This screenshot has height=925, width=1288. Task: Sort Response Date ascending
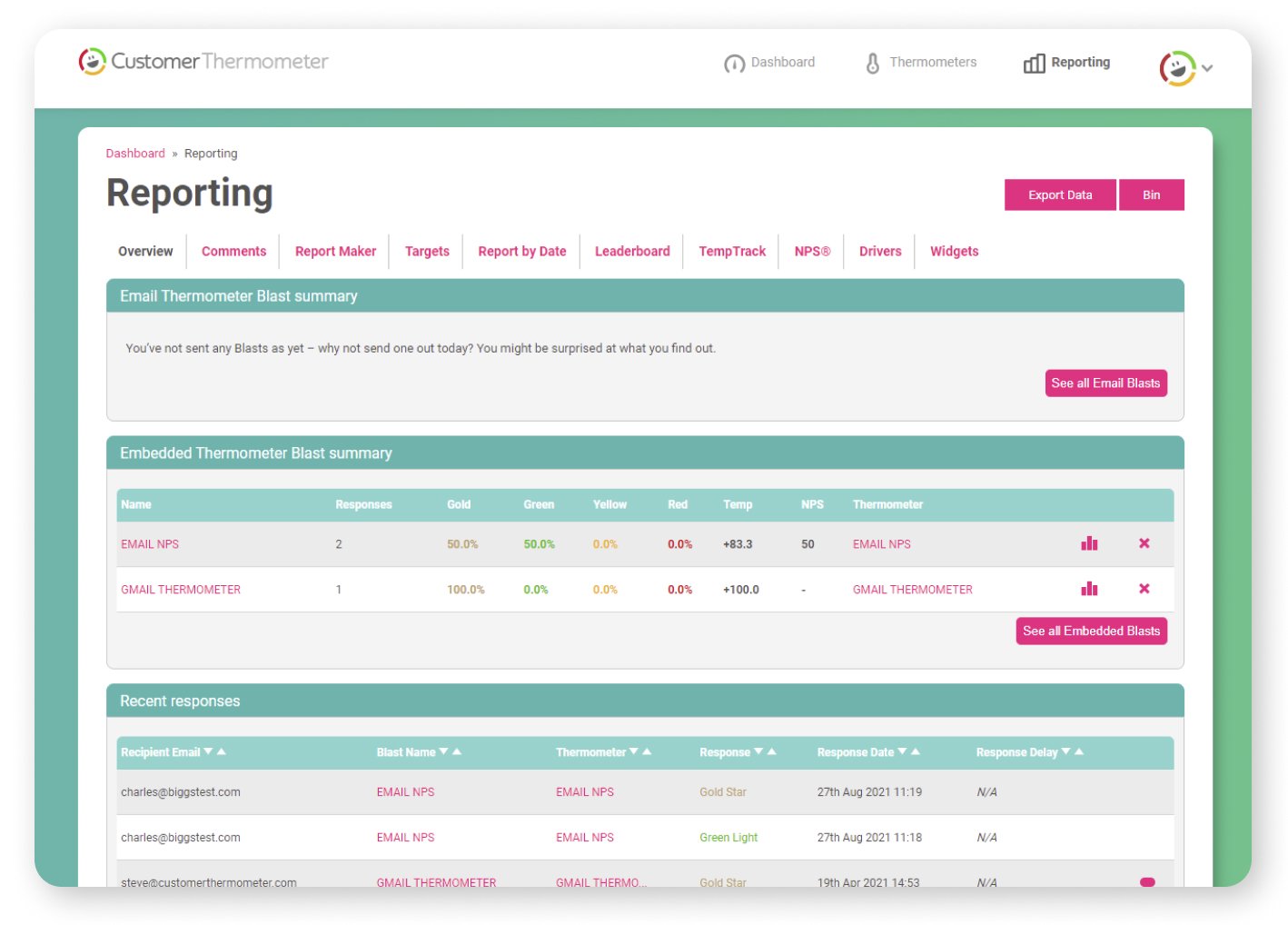pyautogui.click(x=916, y=751)
